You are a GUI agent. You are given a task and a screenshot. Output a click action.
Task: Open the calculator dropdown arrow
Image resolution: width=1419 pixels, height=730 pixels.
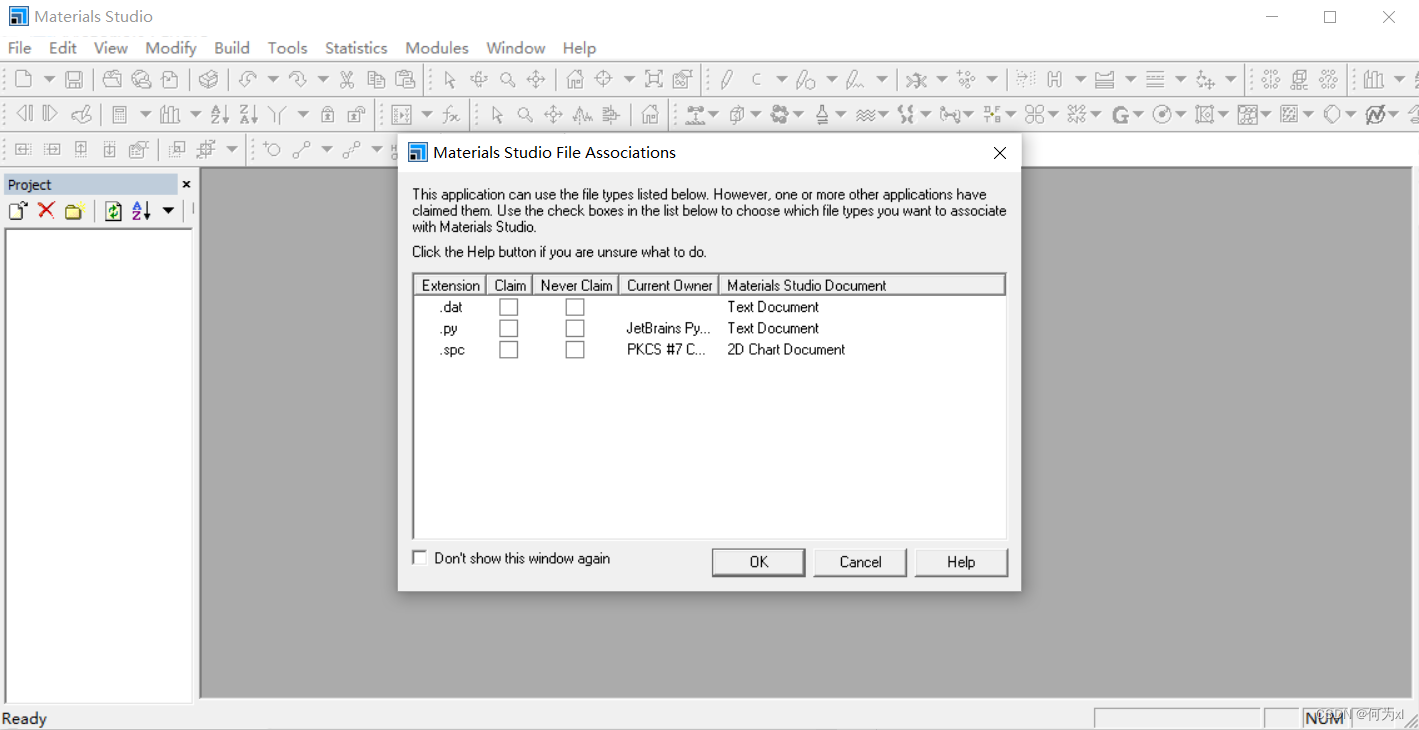[x=145, y=115]
